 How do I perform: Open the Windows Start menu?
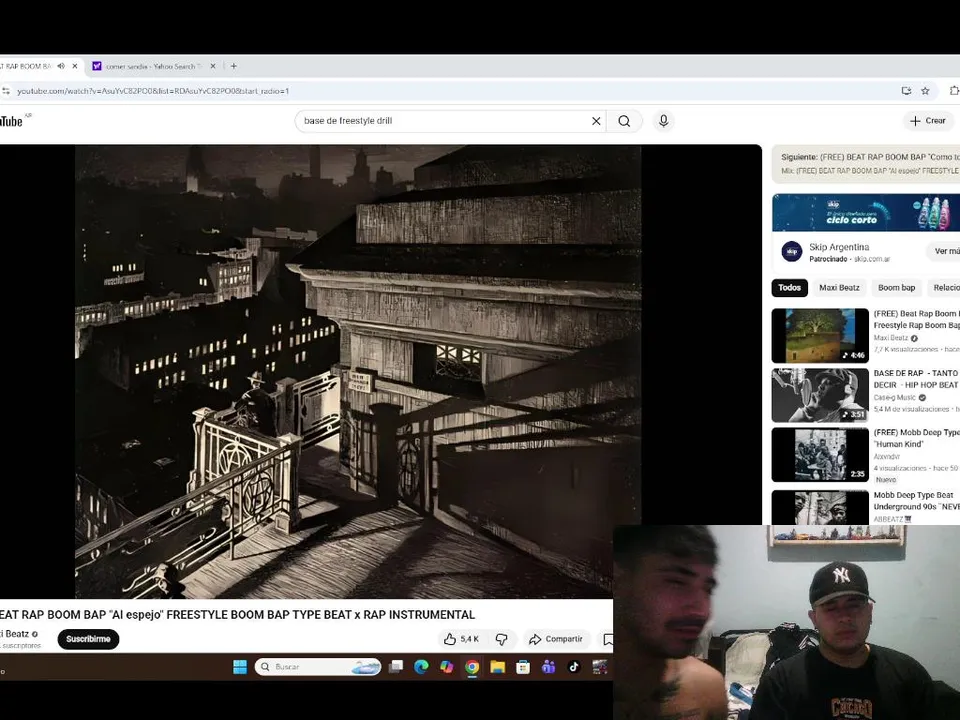coord(240,667)
